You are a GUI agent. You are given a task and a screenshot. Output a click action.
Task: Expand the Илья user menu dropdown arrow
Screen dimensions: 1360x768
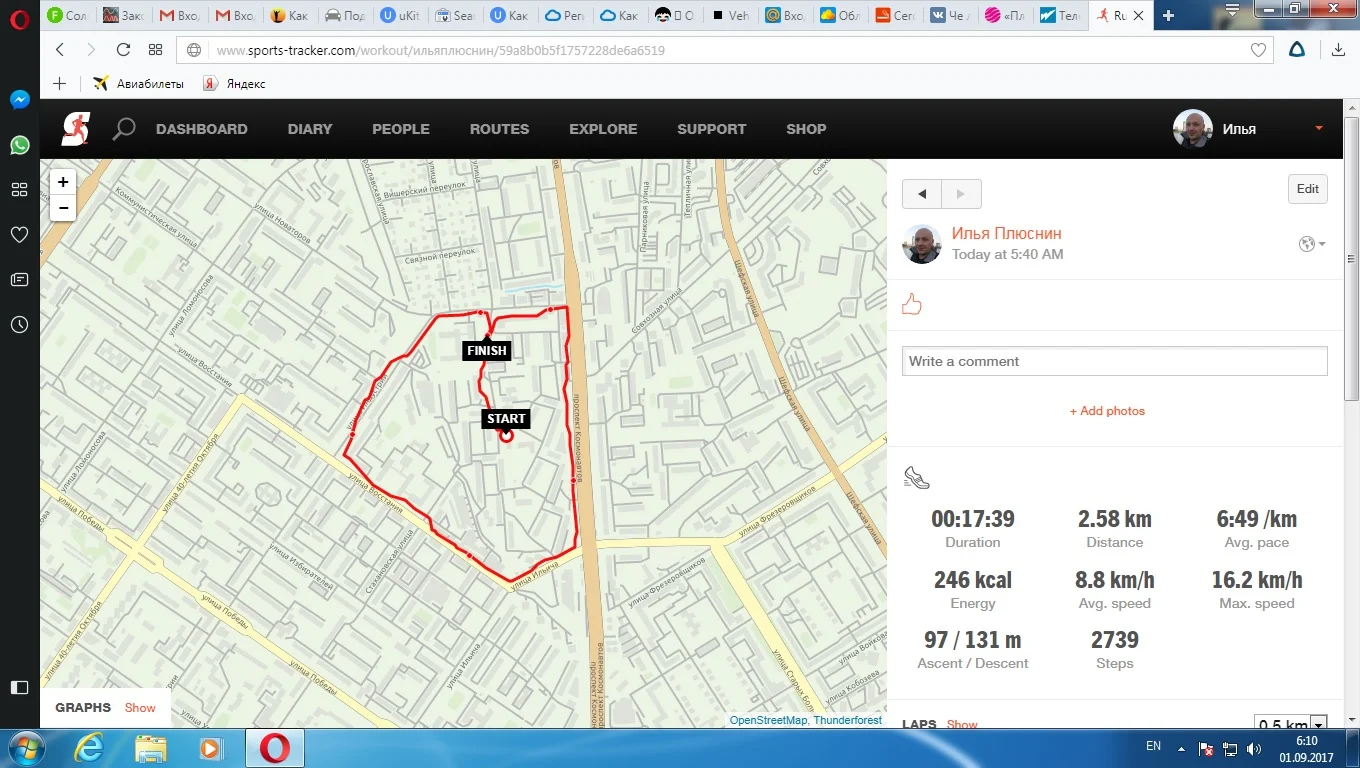[x=1319, y=128]
